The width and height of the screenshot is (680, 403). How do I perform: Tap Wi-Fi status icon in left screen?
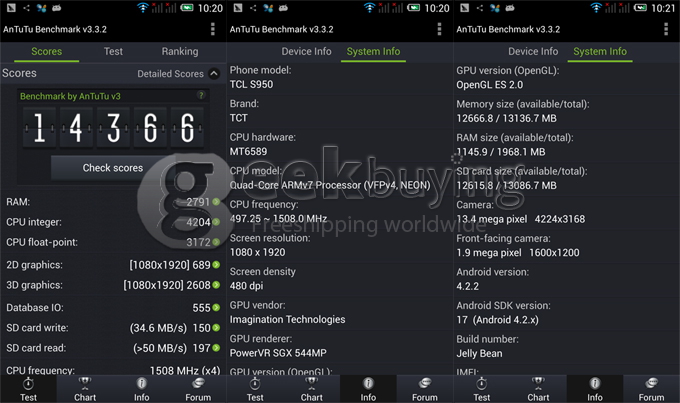point(143,8)
